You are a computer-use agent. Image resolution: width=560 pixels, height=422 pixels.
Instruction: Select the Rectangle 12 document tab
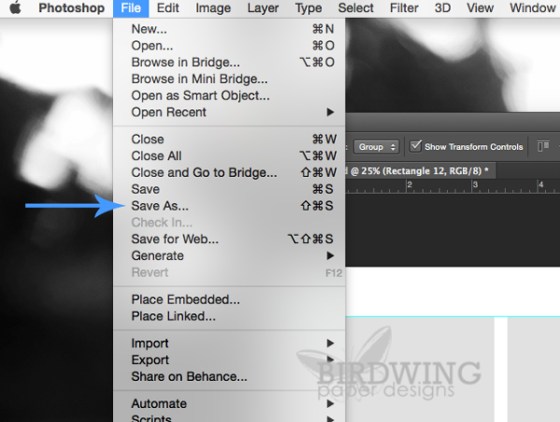(x=421, y=171)
